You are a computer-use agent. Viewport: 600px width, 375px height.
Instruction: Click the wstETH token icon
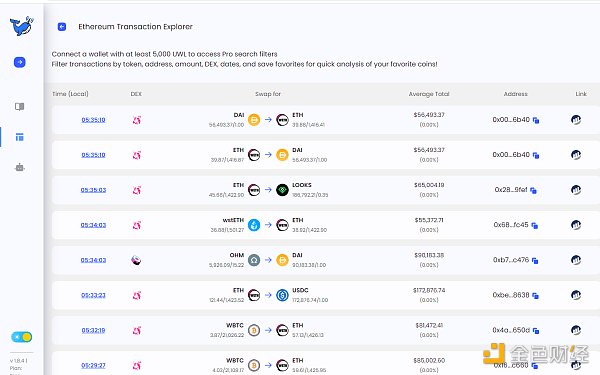254,225
